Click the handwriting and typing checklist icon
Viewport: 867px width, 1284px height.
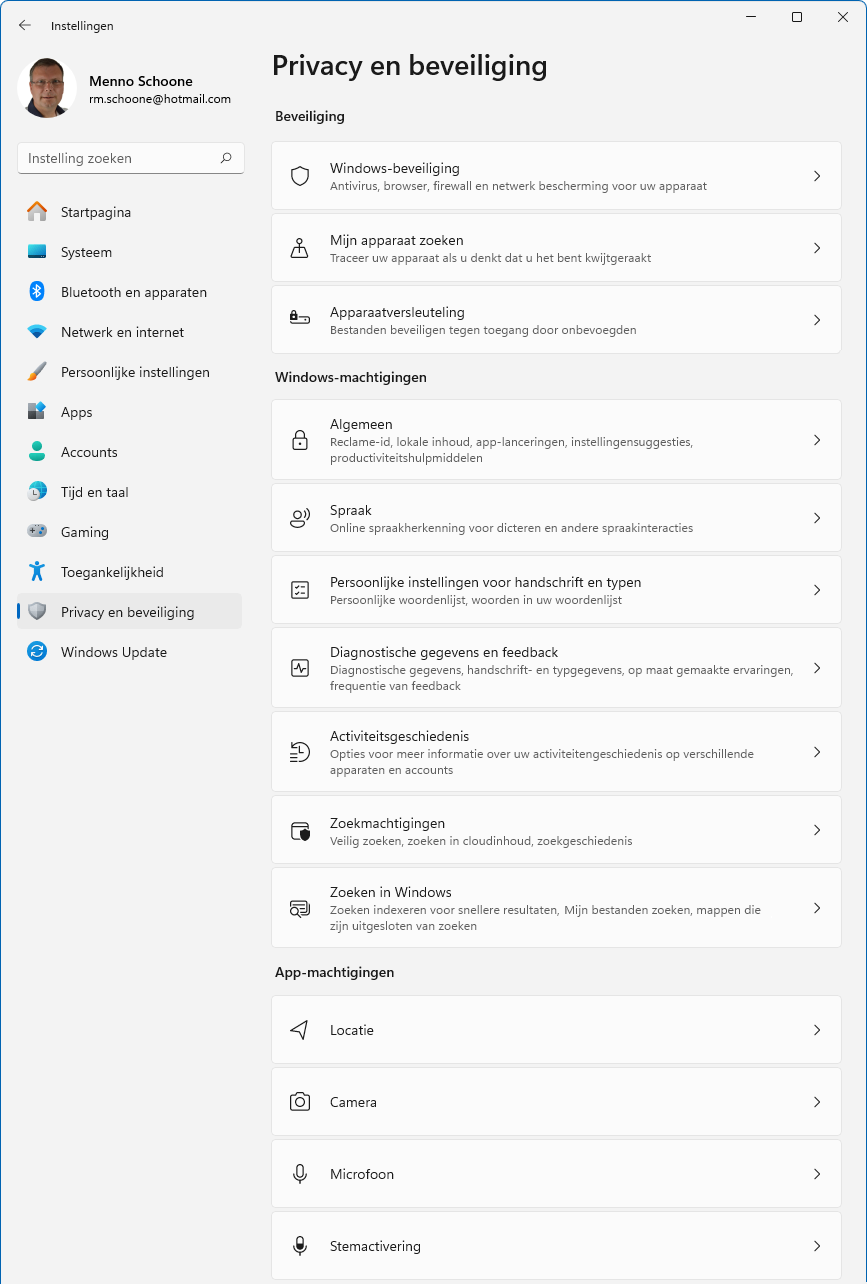(x=300, y=590)
